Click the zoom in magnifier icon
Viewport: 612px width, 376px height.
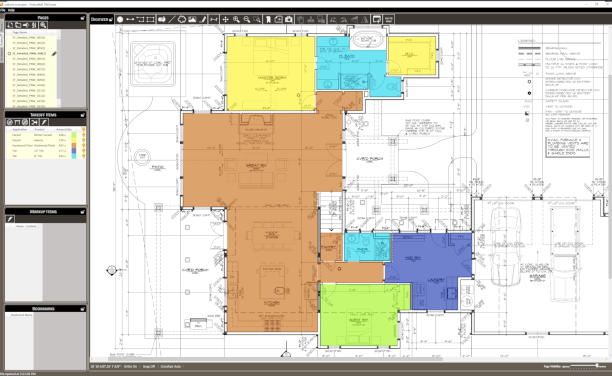point(236,19)
